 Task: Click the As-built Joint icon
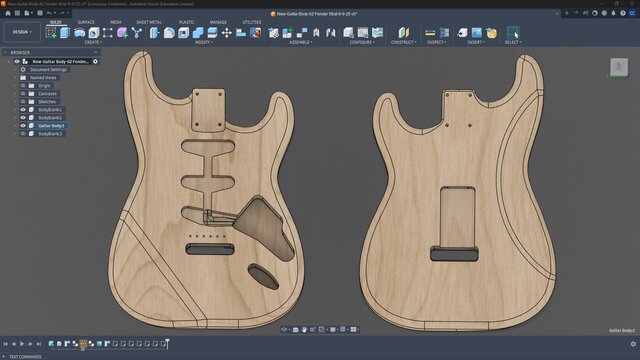point(331,33)
